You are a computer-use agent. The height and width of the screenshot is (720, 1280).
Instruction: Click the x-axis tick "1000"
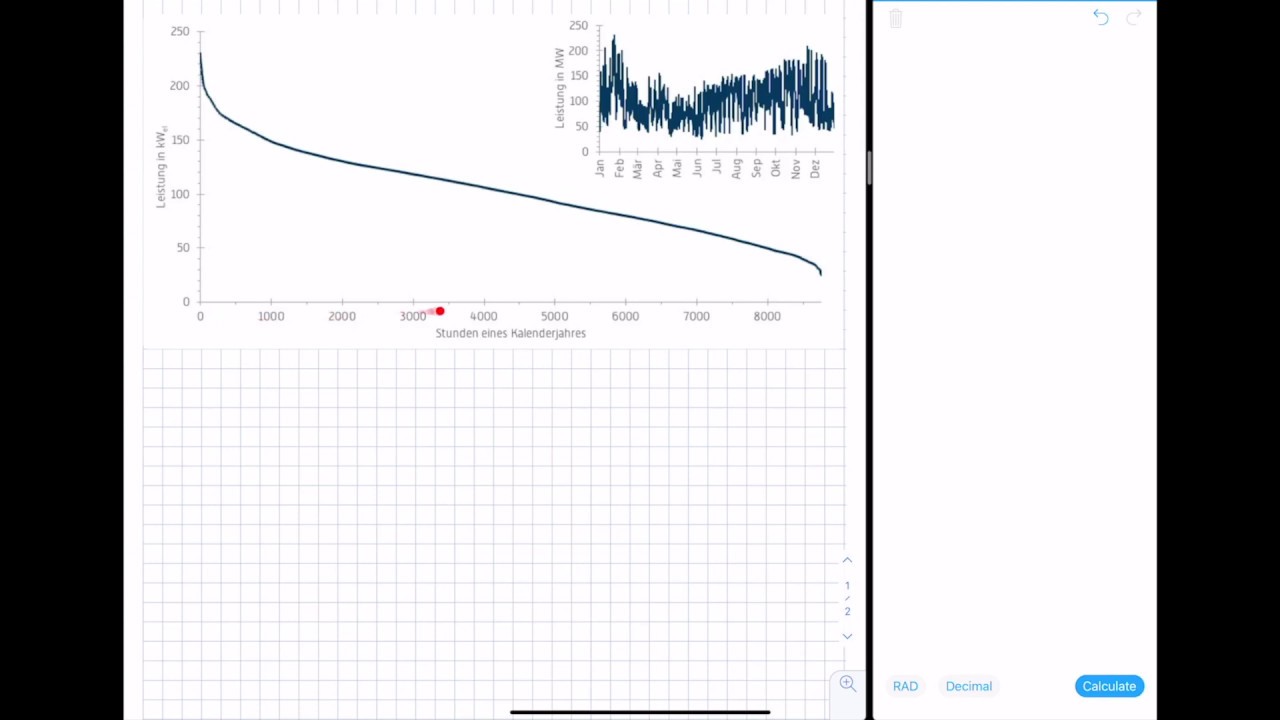(x=271, y=316)
